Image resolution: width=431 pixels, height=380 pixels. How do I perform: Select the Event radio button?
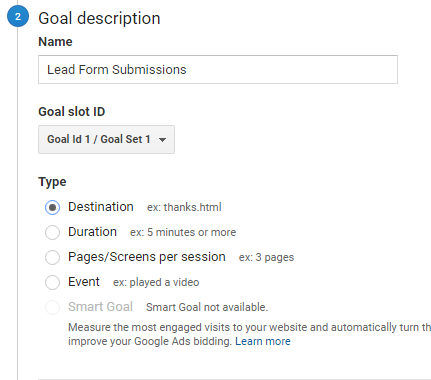52,282
